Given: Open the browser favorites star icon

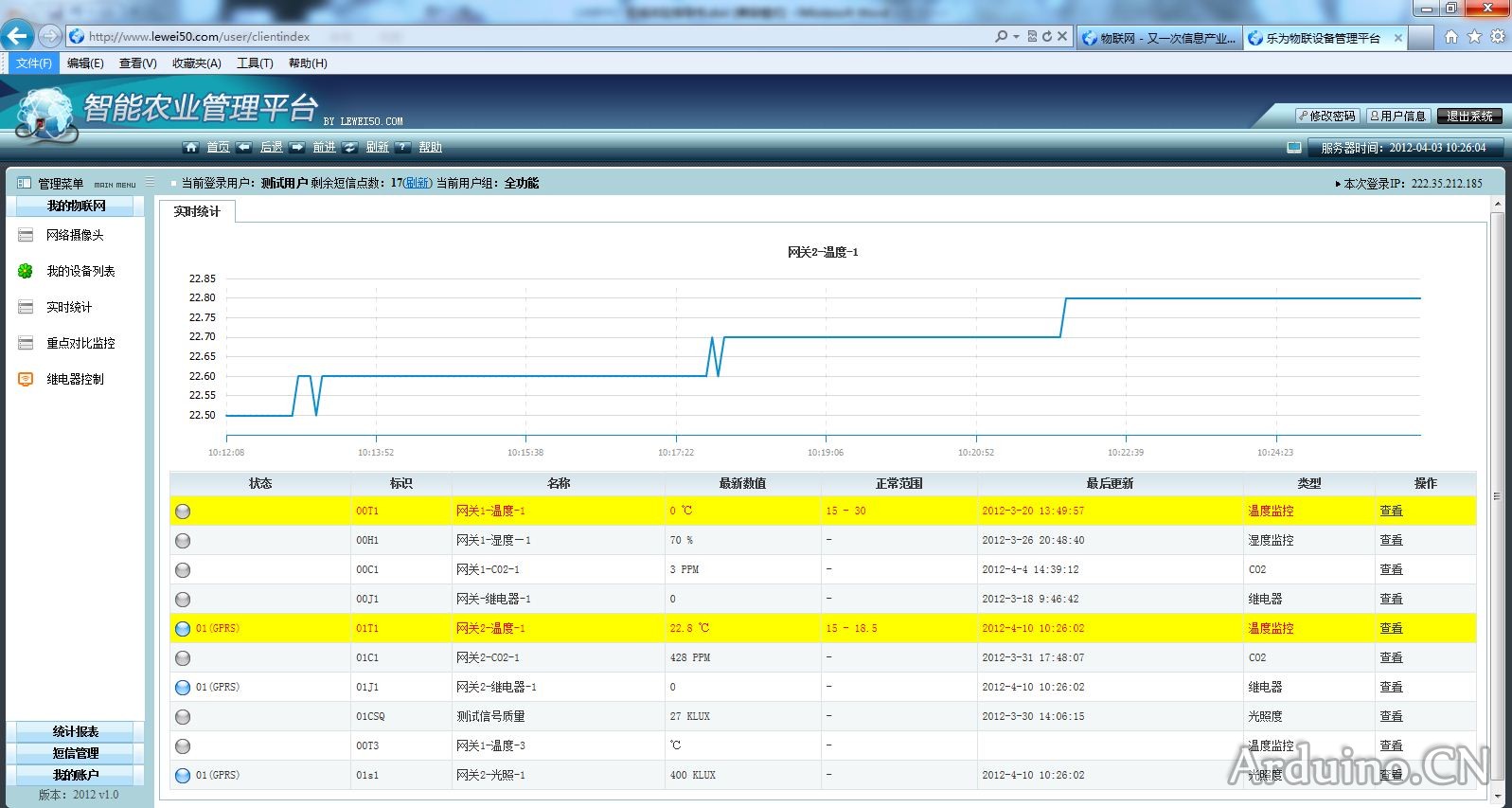Looking at the screenshot, I should coord(1474,37).
